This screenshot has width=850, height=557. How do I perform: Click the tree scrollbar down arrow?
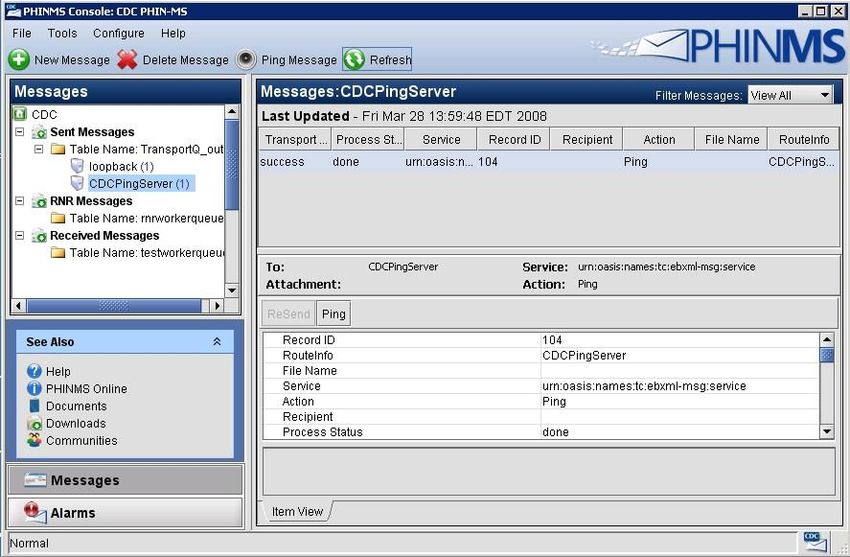[x=232, y=290]
